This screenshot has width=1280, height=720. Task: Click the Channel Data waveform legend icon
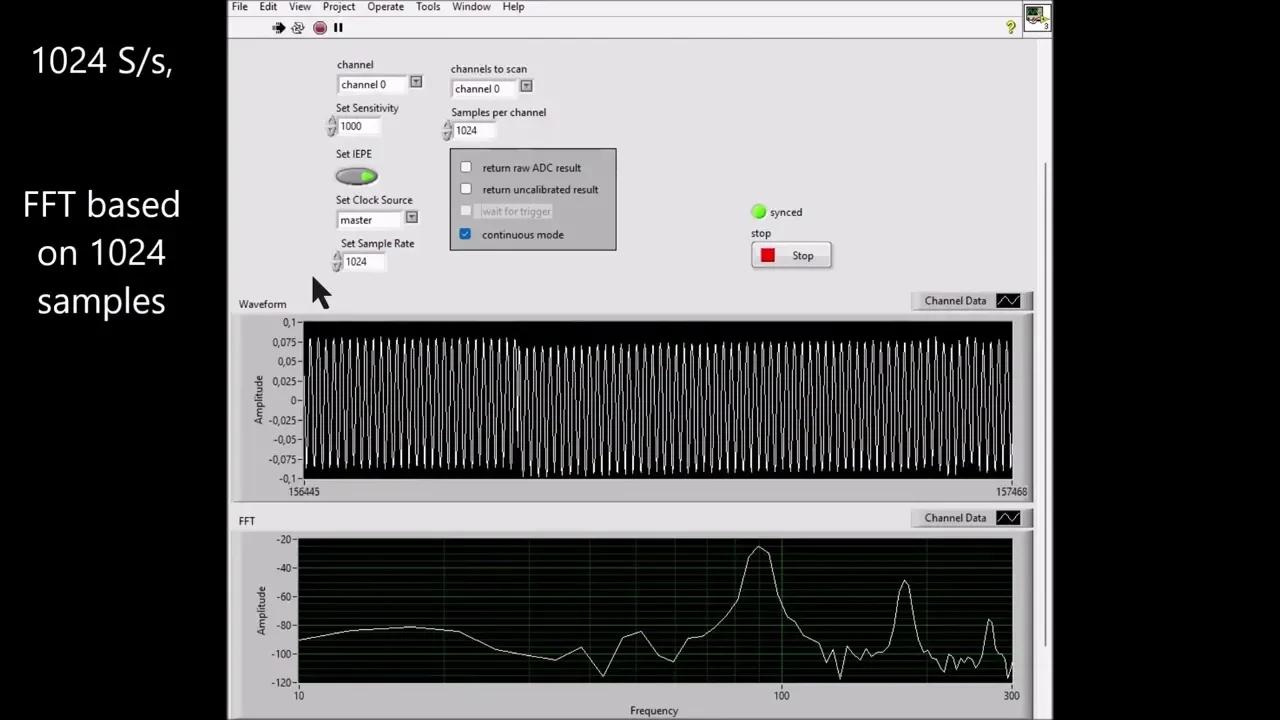(1008, 300)
